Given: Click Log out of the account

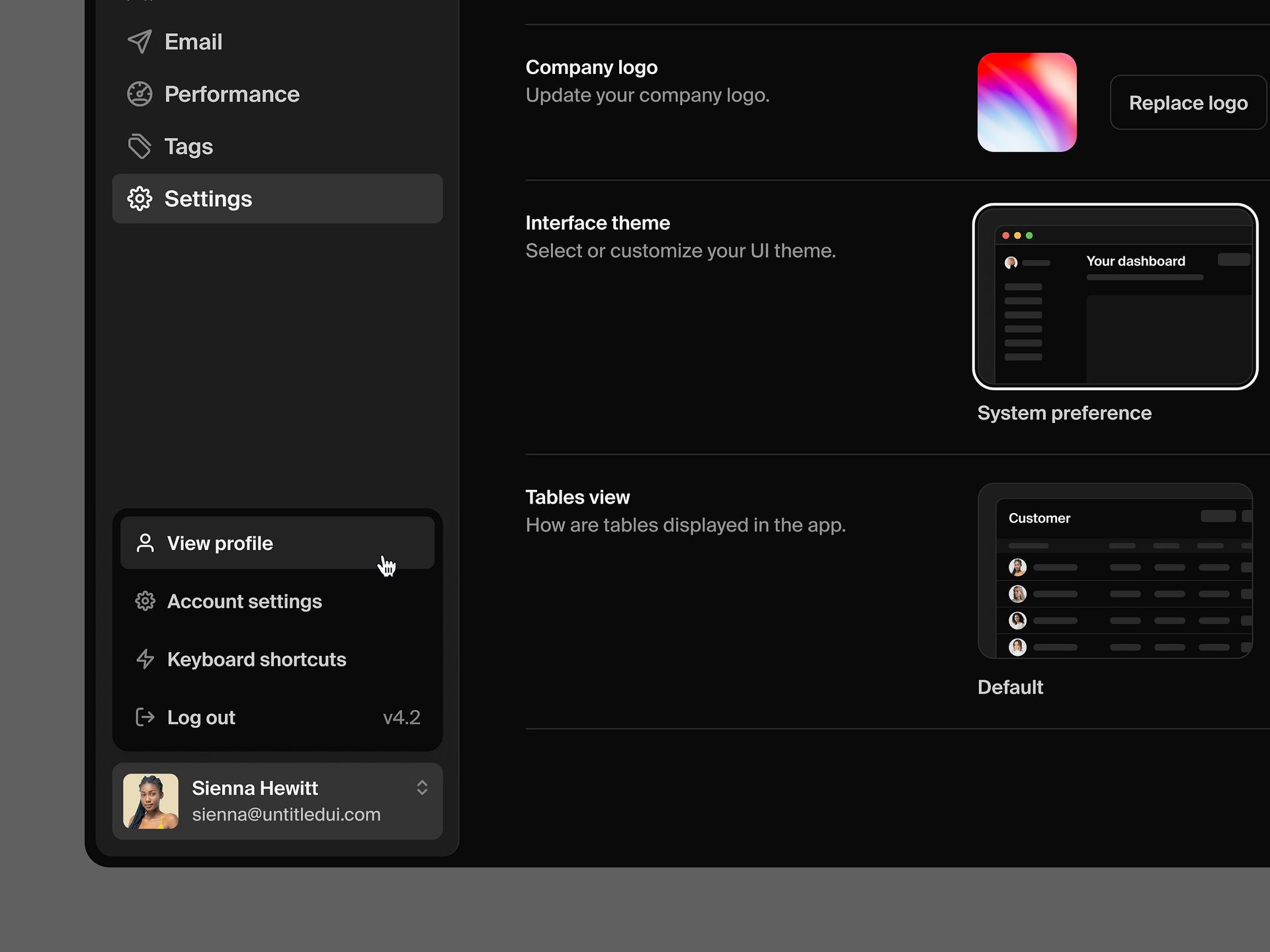Looking at the screenshot, I should click(201, 717).
